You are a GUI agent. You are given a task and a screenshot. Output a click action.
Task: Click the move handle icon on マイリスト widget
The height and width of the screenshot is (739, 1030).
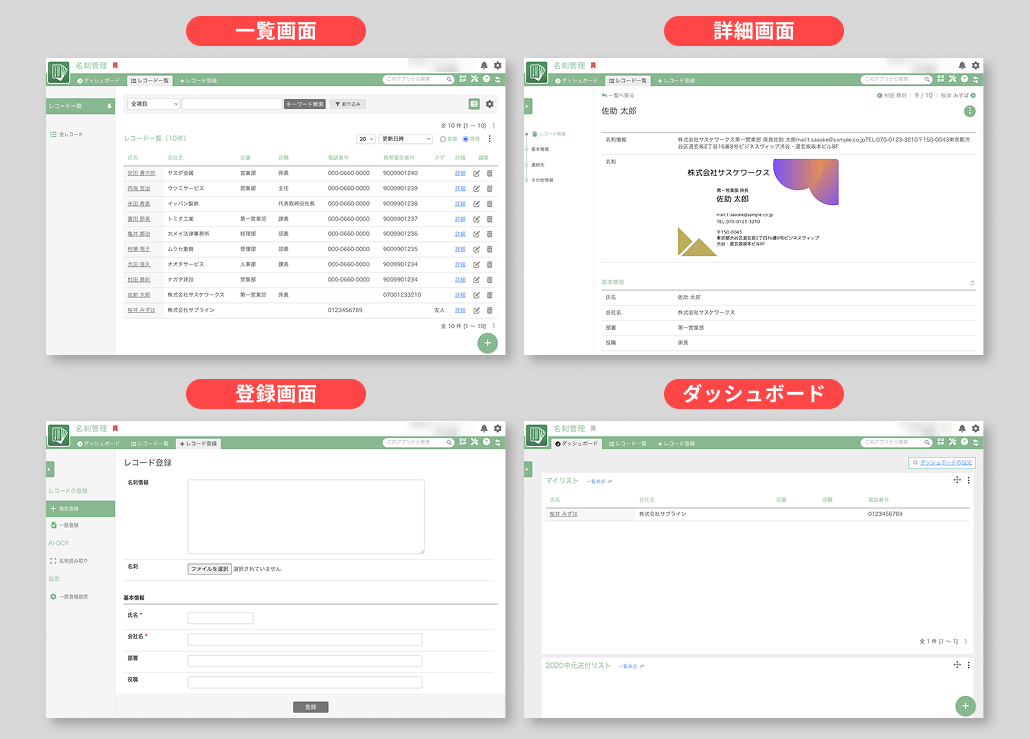point(957,480)
